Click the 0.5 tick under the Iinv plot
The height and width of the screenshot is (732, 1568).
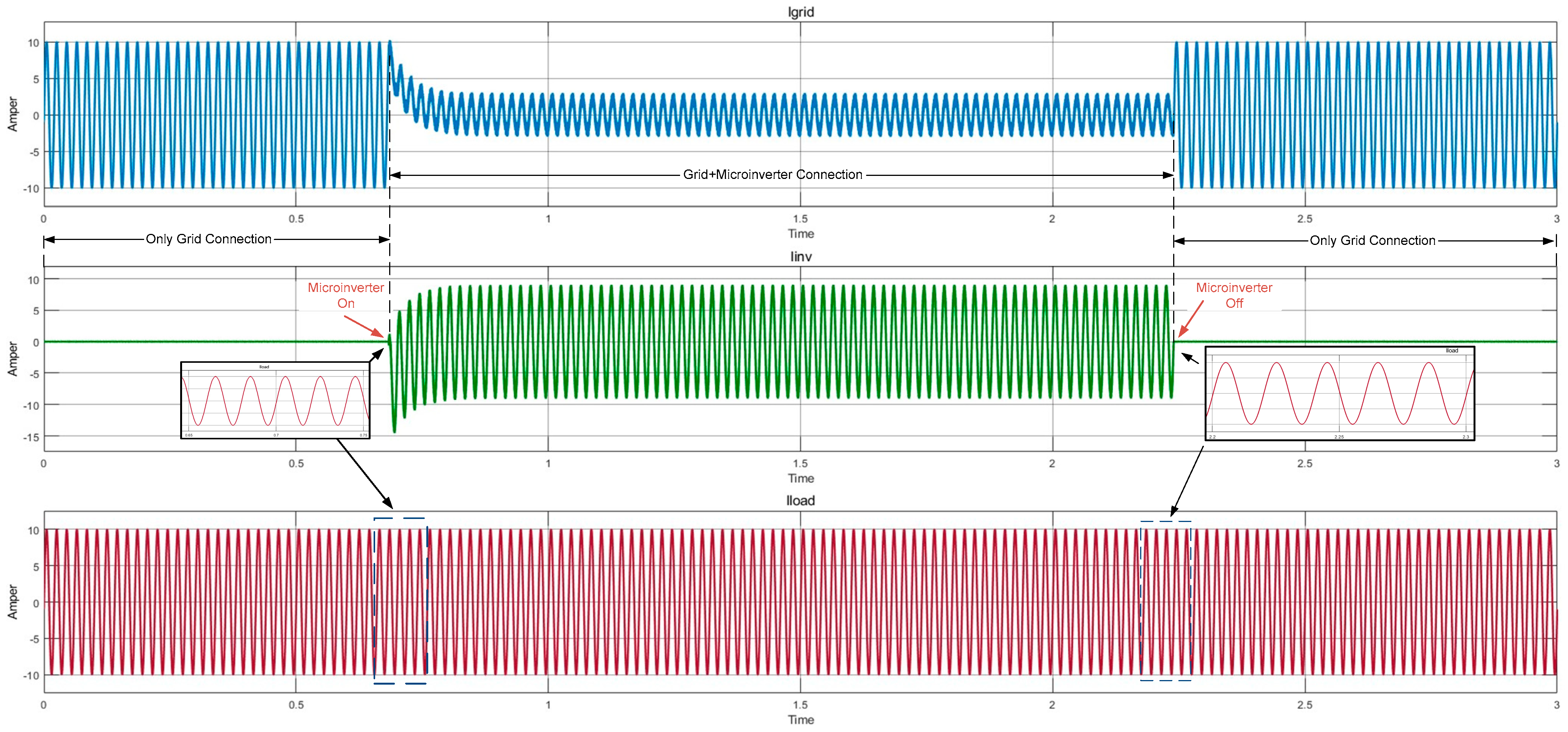pos(296,464)
